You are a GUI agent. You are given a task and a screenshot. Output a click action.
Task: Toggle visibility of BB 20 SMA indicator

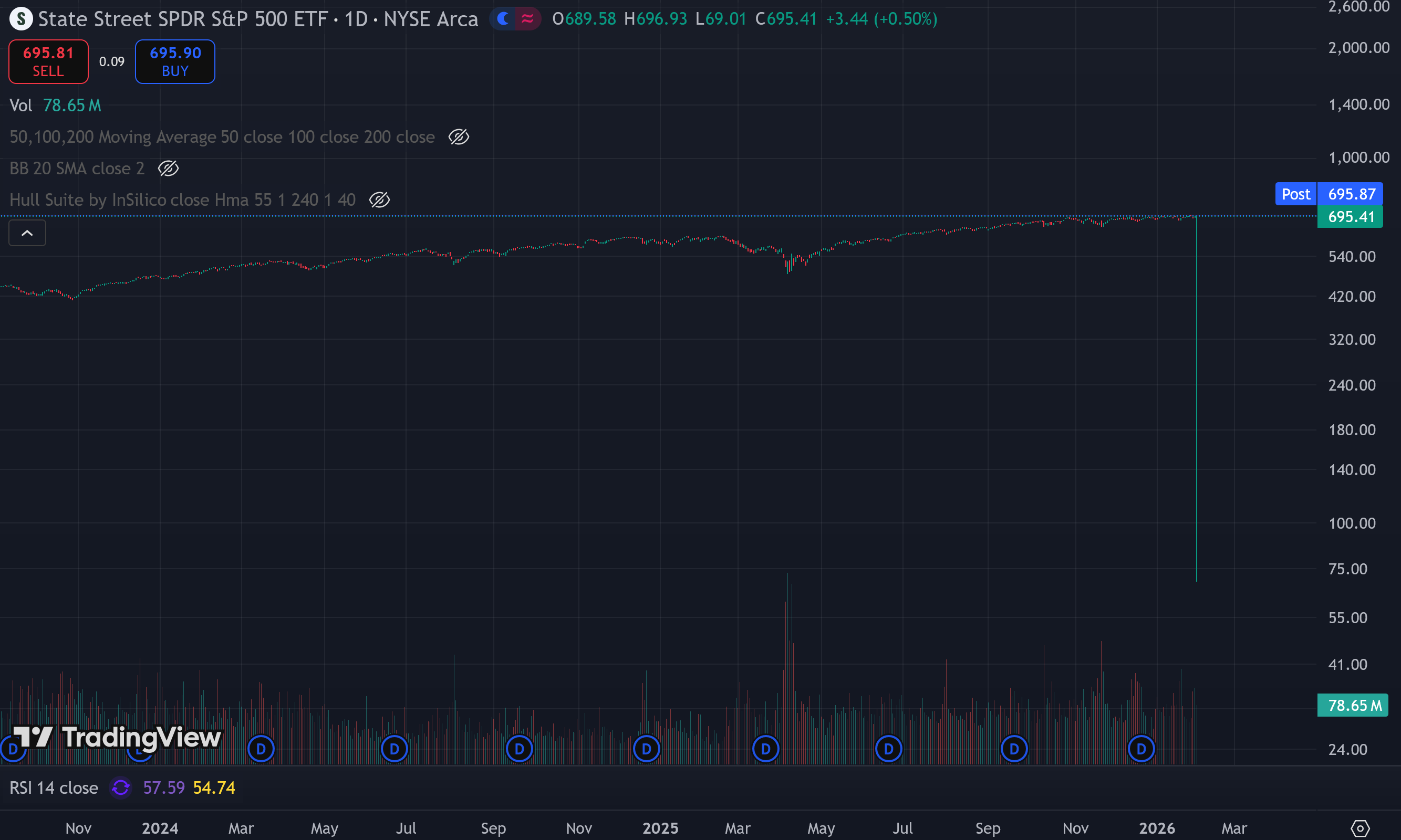coord(168,168)
